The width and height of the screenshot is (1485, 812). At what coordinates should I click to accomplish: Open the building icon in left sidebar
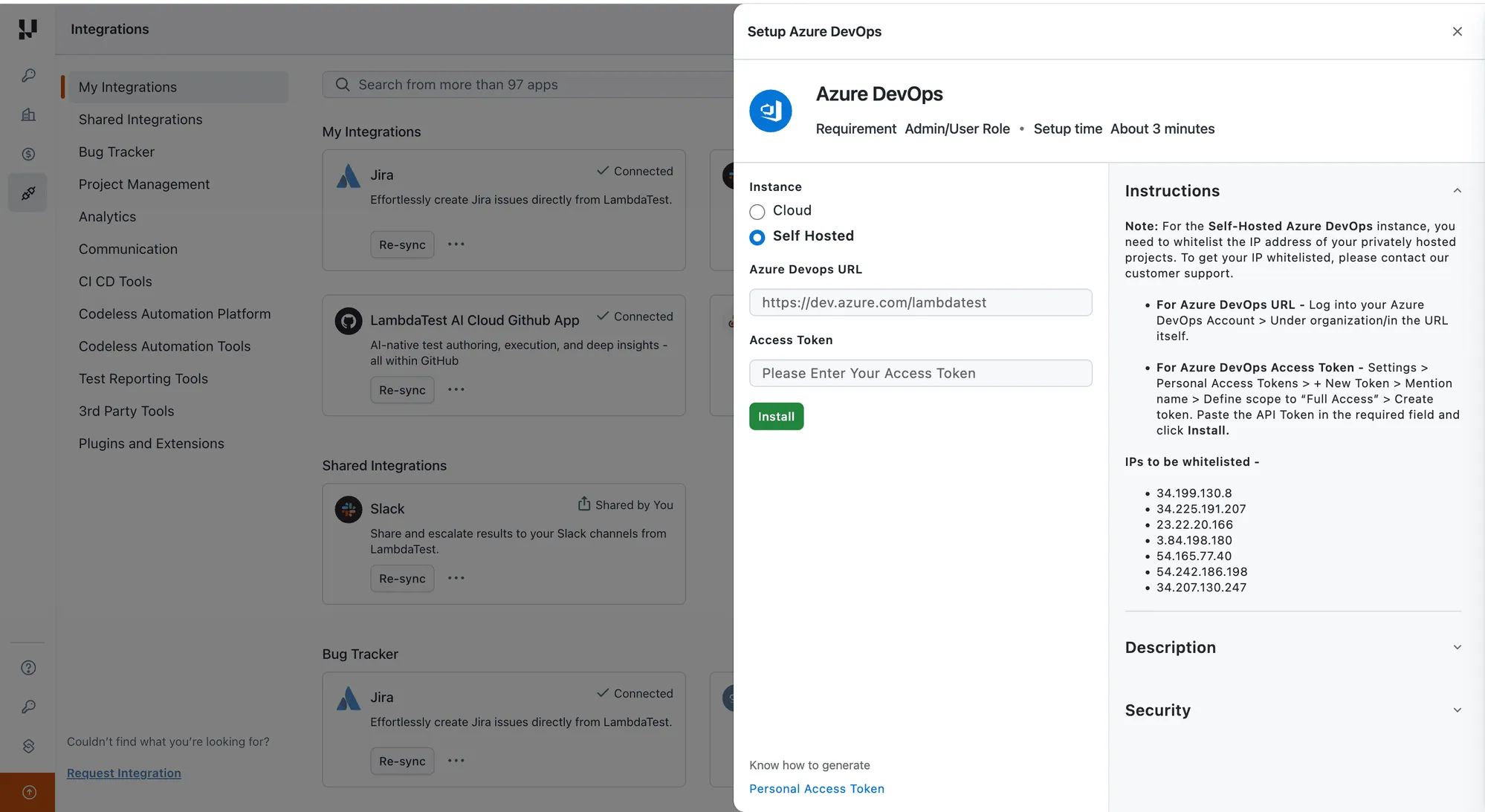click(28, 114)
